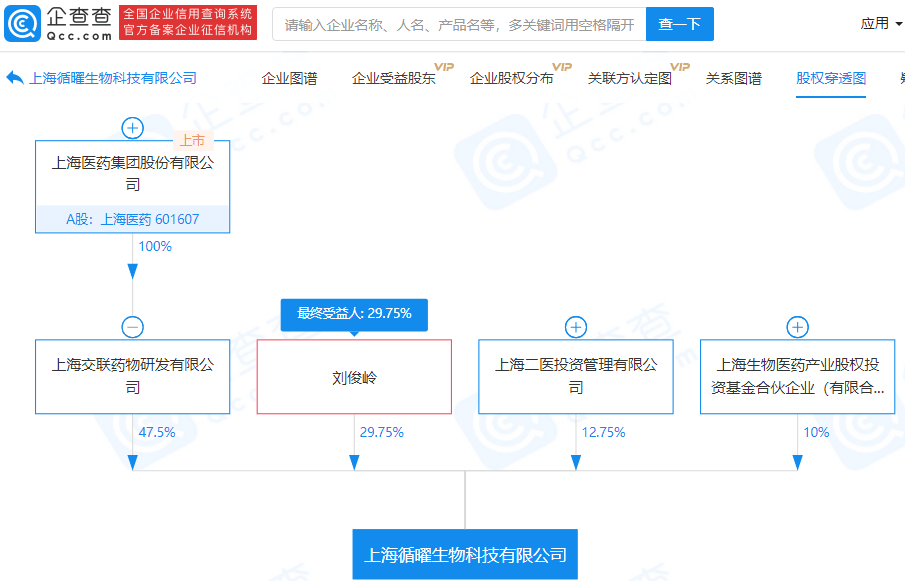This screenshot has height=581, width=905.
Task: Expand the 上海二医投资管理 node
Action: (x=575, y=327)
